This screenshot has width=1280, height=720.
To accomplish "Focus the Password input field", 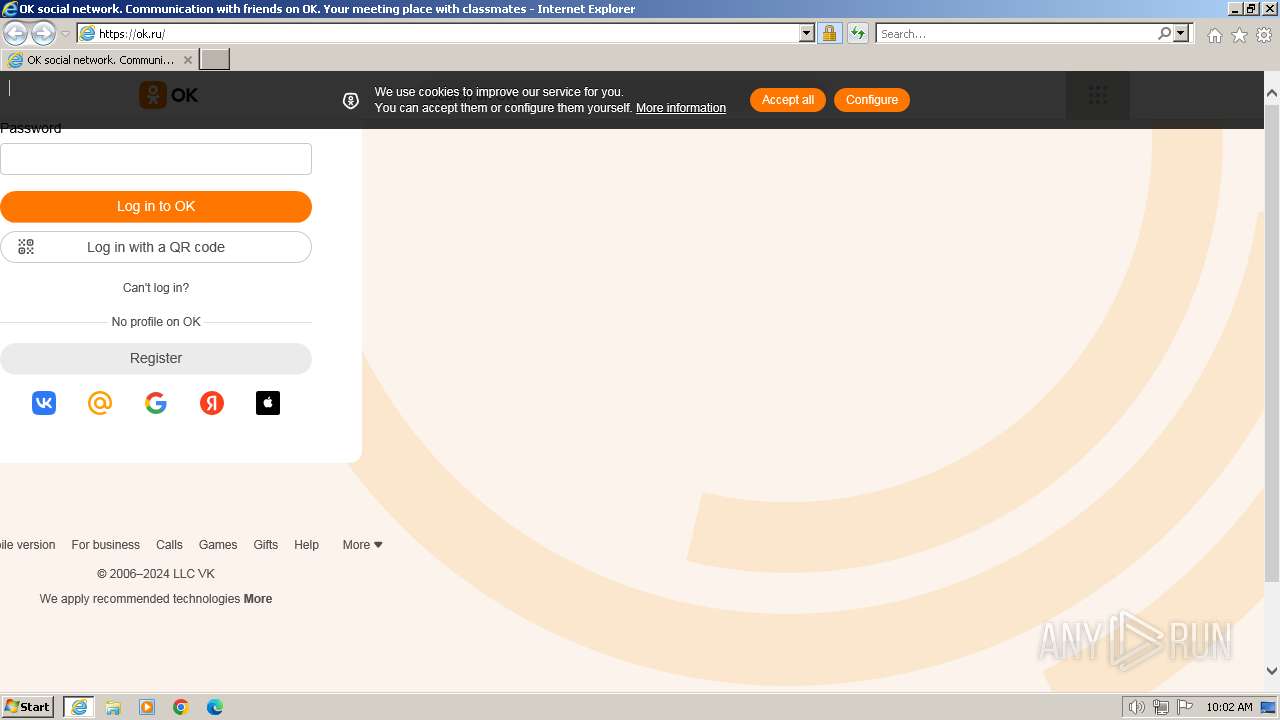I will point(156,159).
